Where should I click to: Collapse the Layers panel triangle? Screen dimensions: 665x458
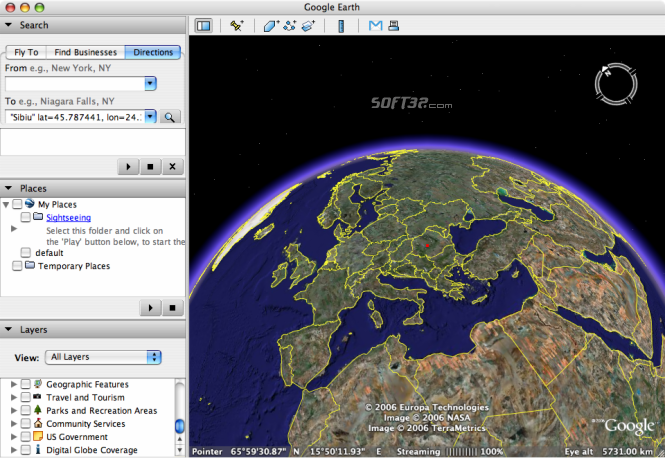[8, 329]
